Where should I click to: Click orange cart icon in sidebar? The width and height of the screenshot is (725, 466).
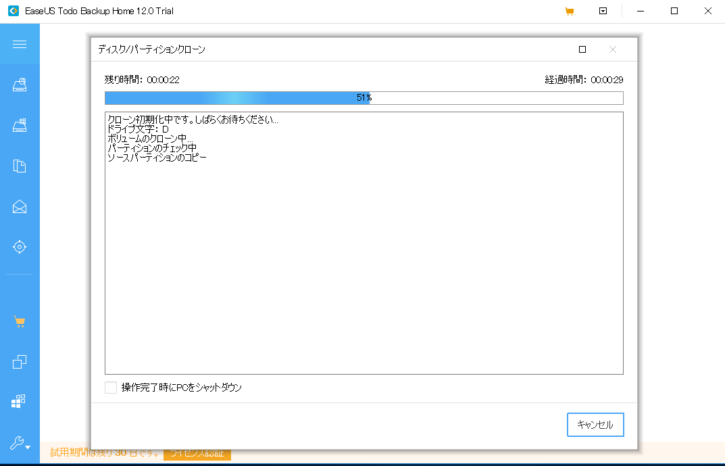click(19, 322)
